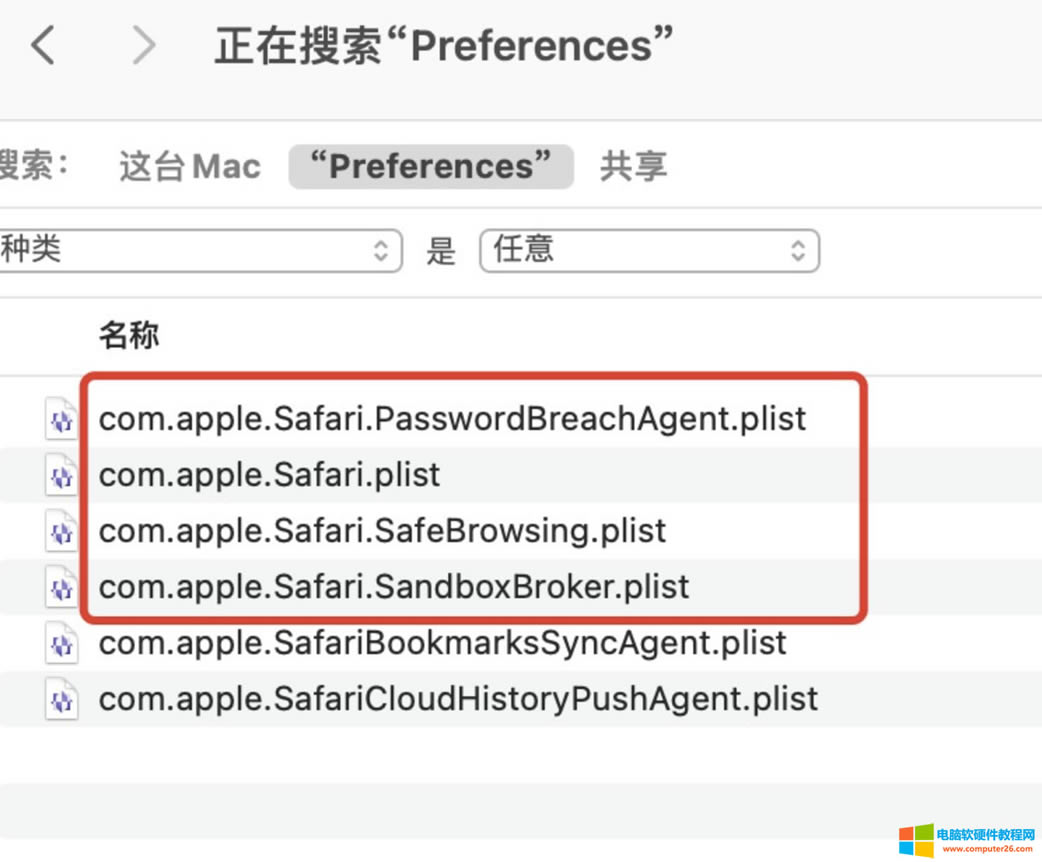Select com.apple.Safari.SandboxBroker.plist file name
Image resolution: width=1042 pixels, height=862 pixels.
394,586
